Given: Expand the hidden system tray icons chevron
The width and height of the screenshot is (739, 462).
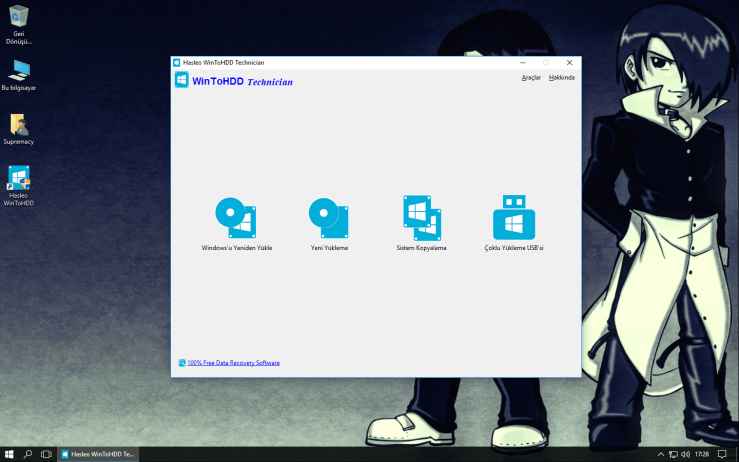Looking at the screenshot, I should click(x=661, y=454).
